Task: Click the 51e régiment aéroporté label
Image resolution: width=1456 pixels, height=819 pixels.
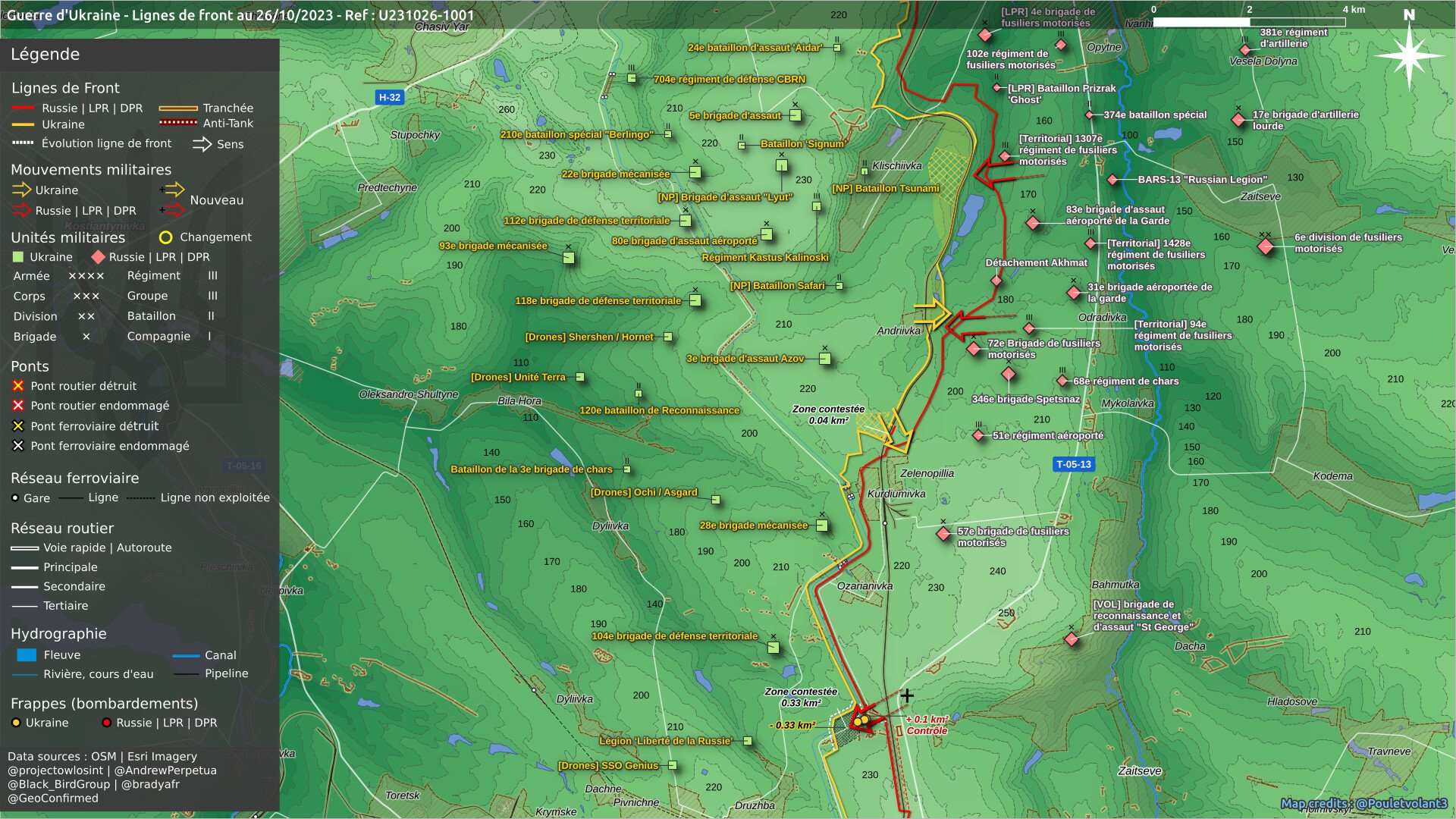Action: tap(1048, 436)
